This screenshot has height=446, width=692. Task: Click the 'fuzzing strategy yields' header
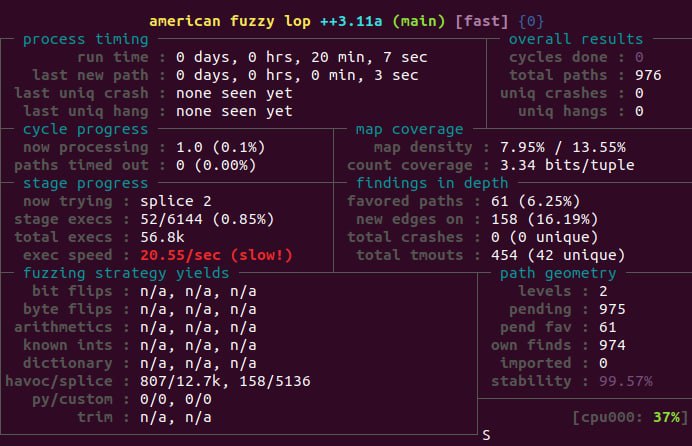(126, 274)
